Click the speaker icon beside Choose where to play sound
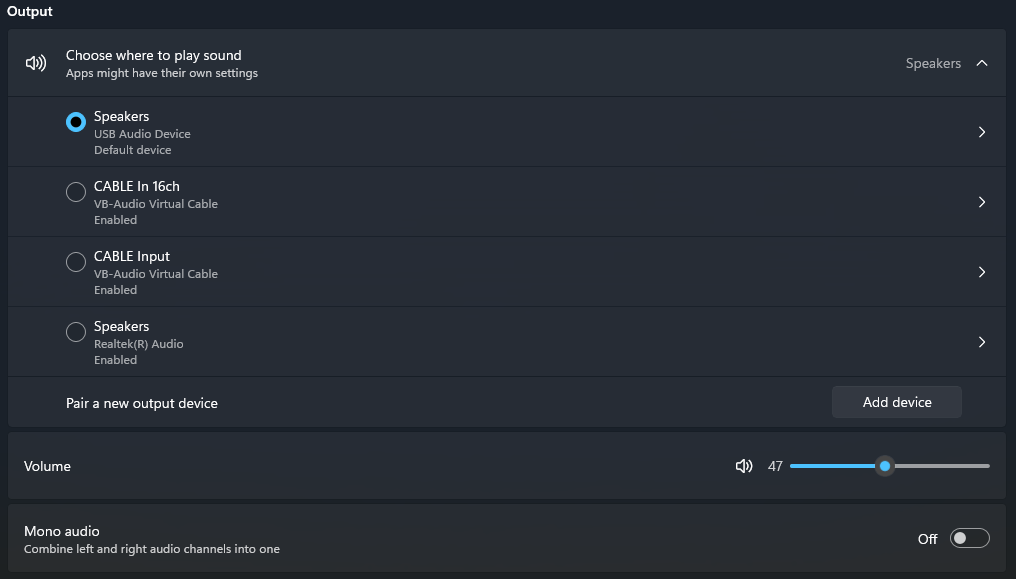1016x579 pixels. 36,63
